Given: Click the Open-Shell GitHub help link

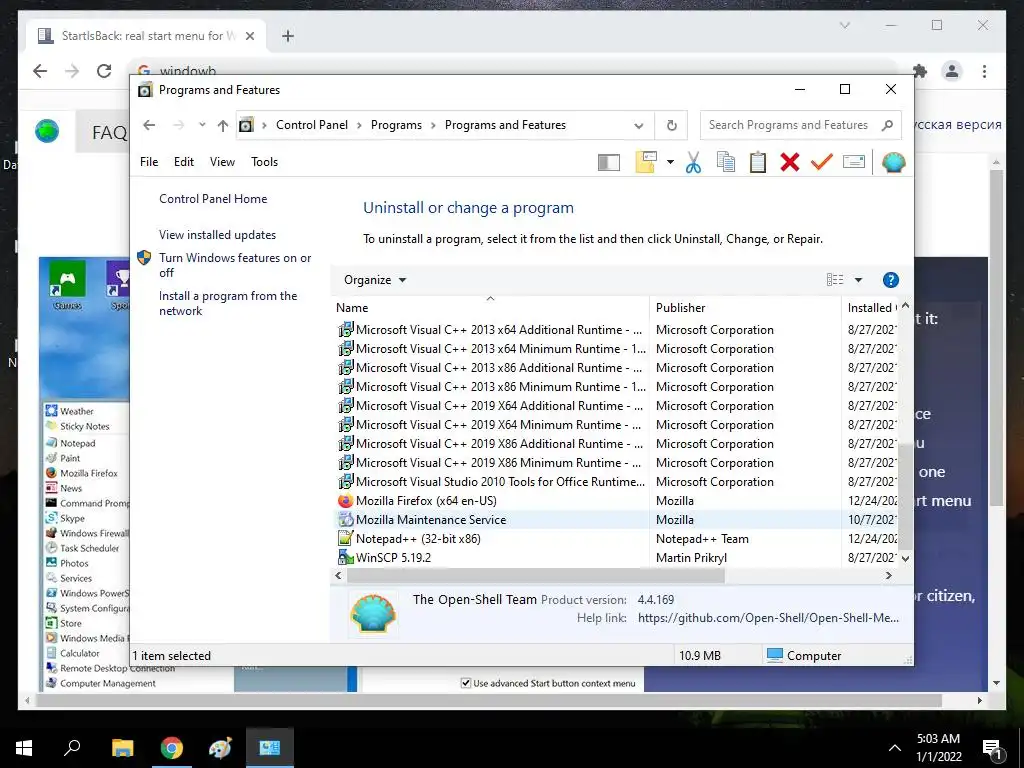Looking at the screenshot, I should (x=768, y=618).
